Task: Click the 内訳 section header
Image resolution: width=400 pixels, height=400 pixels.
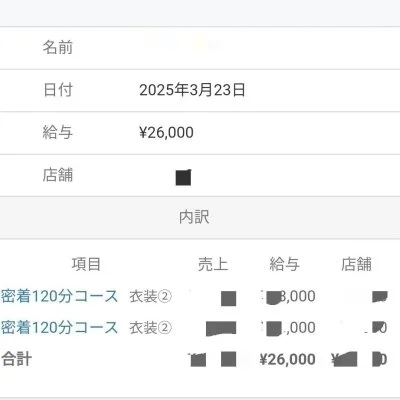Action: 194,217
